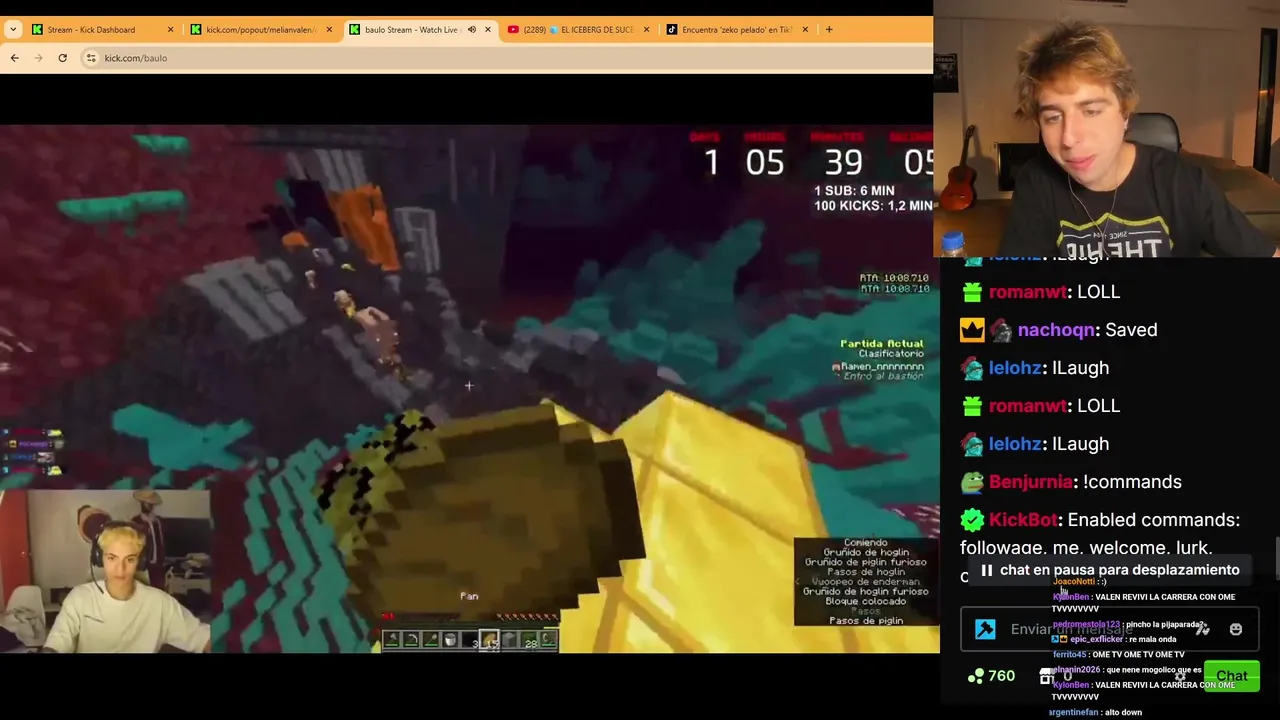The width and height of the screenshot is (1280, 720).
Task: Close the TikTok 'zeko pelado' tab
Action: [805, 30]
